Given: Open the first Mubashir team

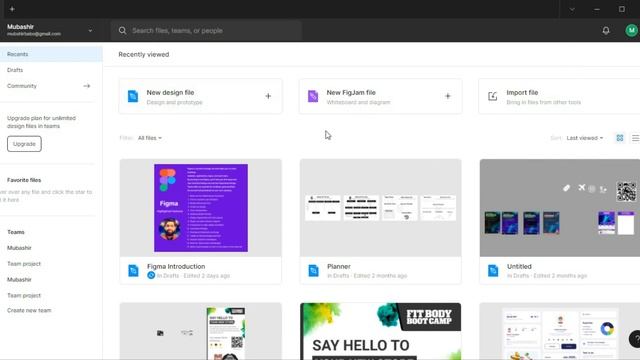Looking at the screenshot, I should point(19,248).
